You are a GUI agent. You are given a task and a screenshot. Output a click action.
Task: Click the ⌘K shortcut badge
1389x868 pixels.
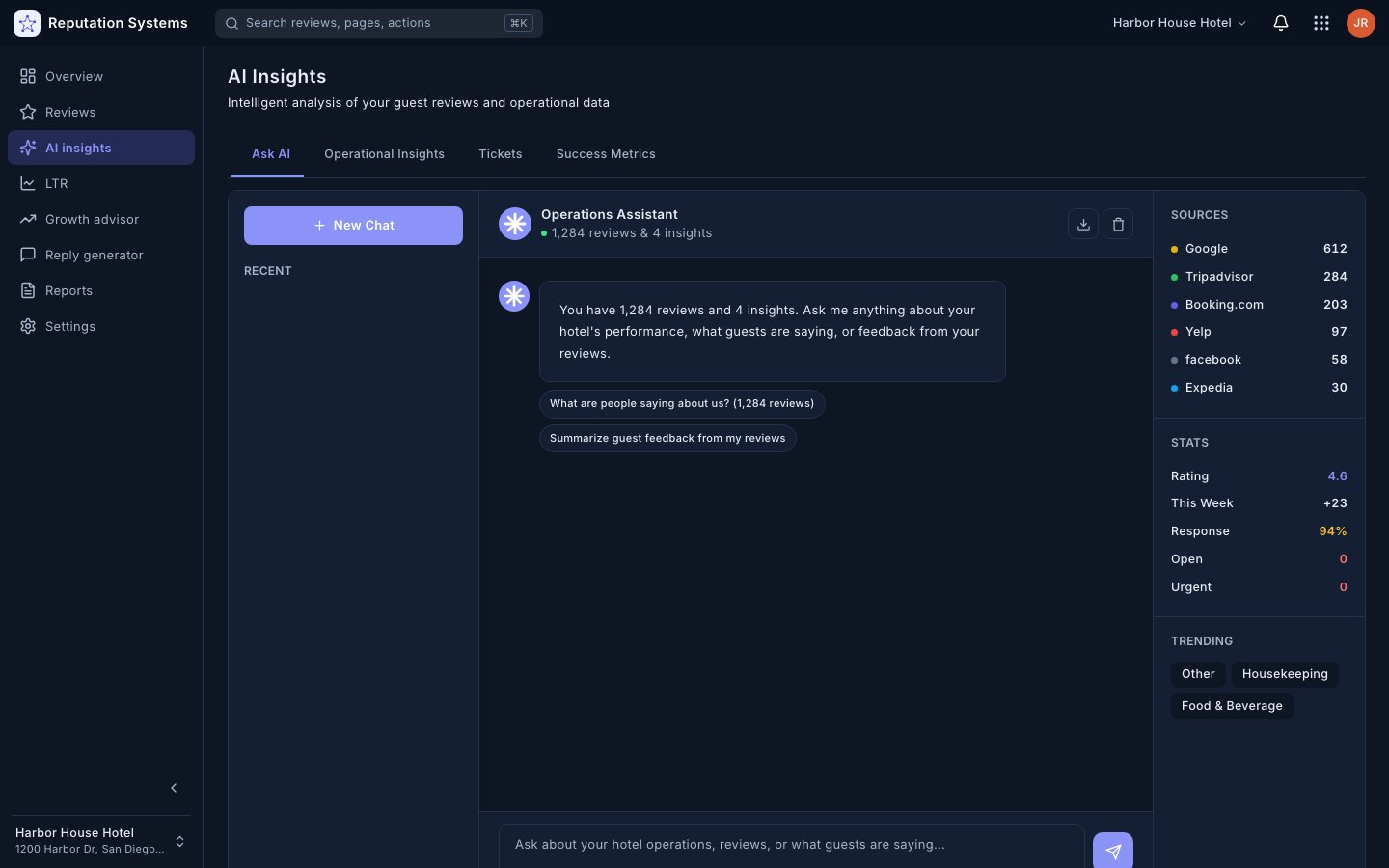[x=519, y=23]
